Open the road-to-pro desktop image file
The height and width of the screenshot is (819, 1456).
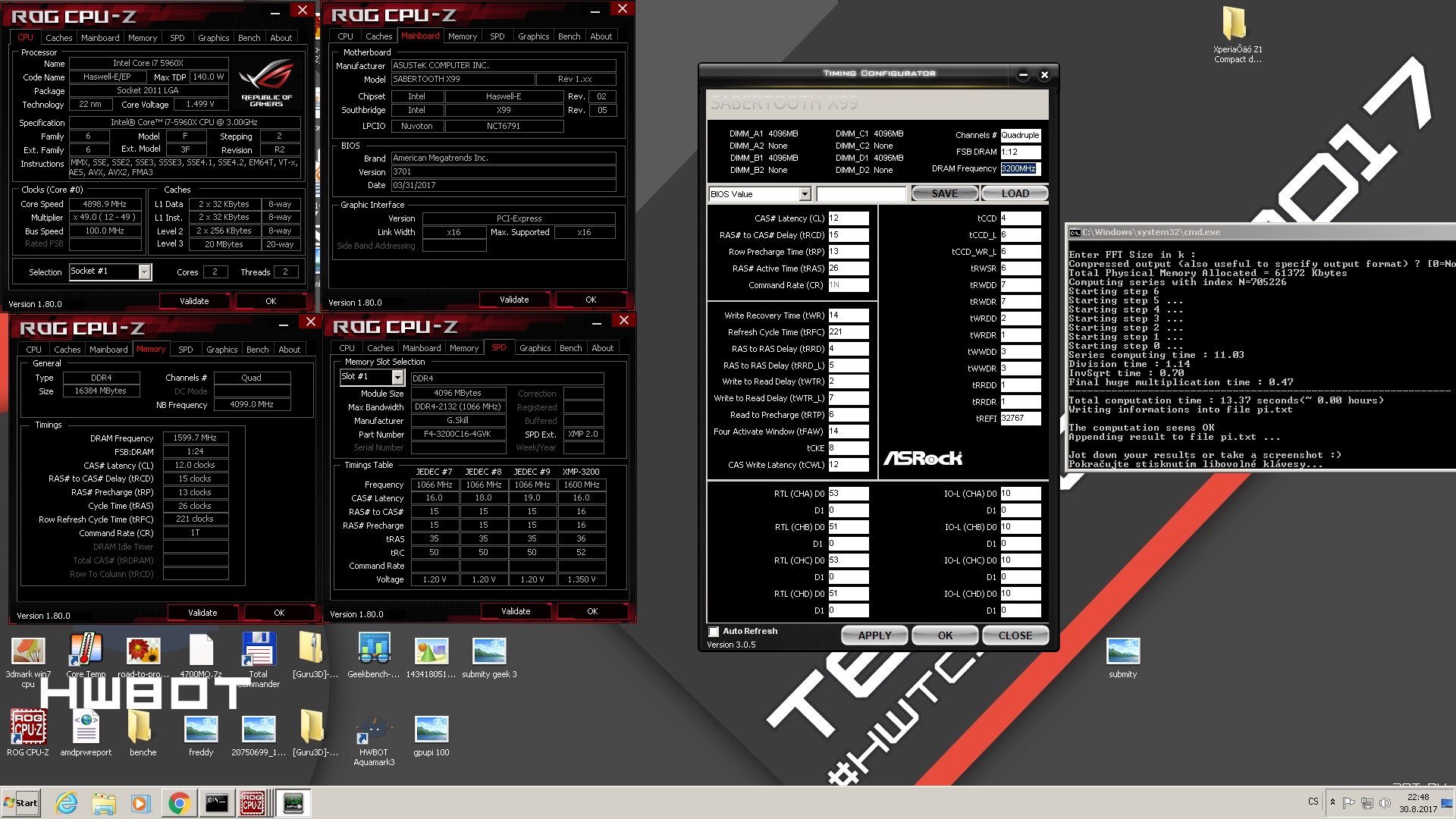tap(143, 656)
